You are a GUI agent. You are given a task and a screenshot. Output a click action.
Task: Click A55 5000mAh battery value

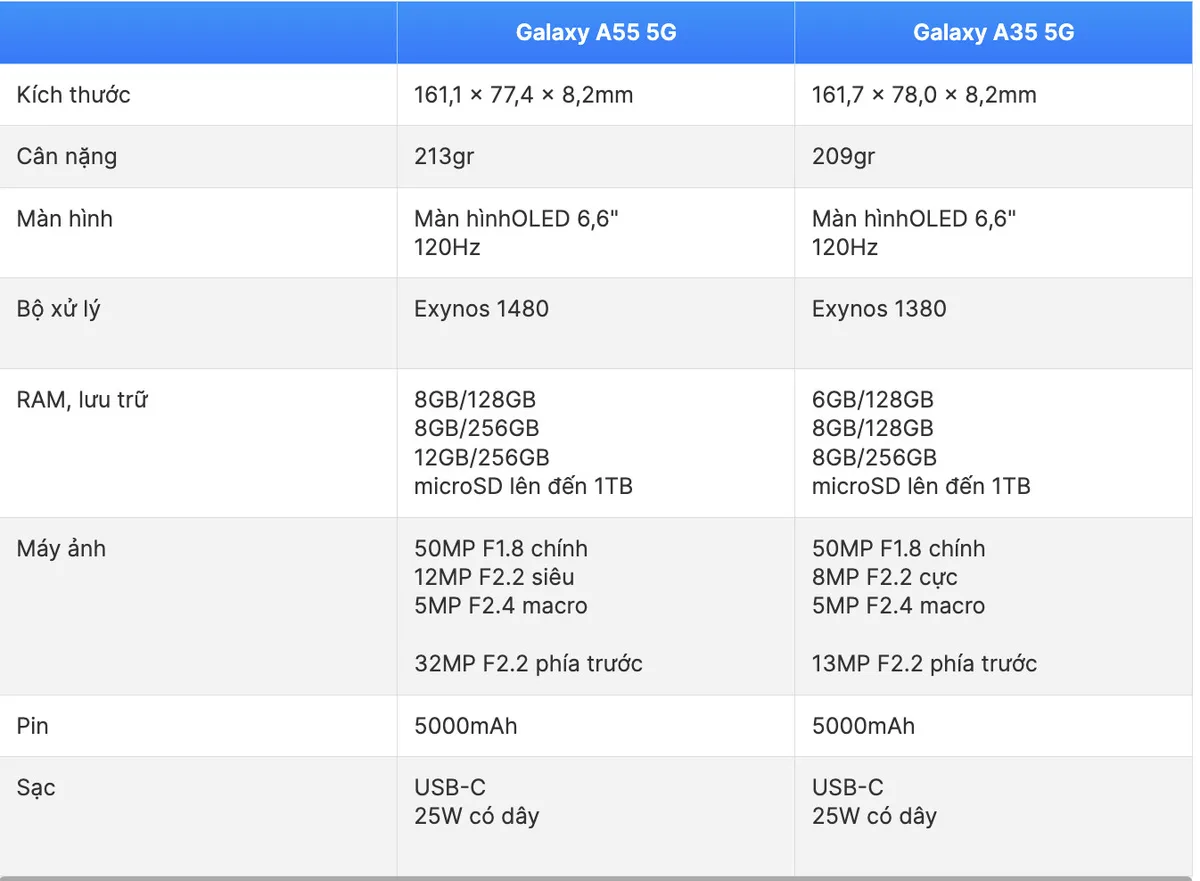coord(466,726)
